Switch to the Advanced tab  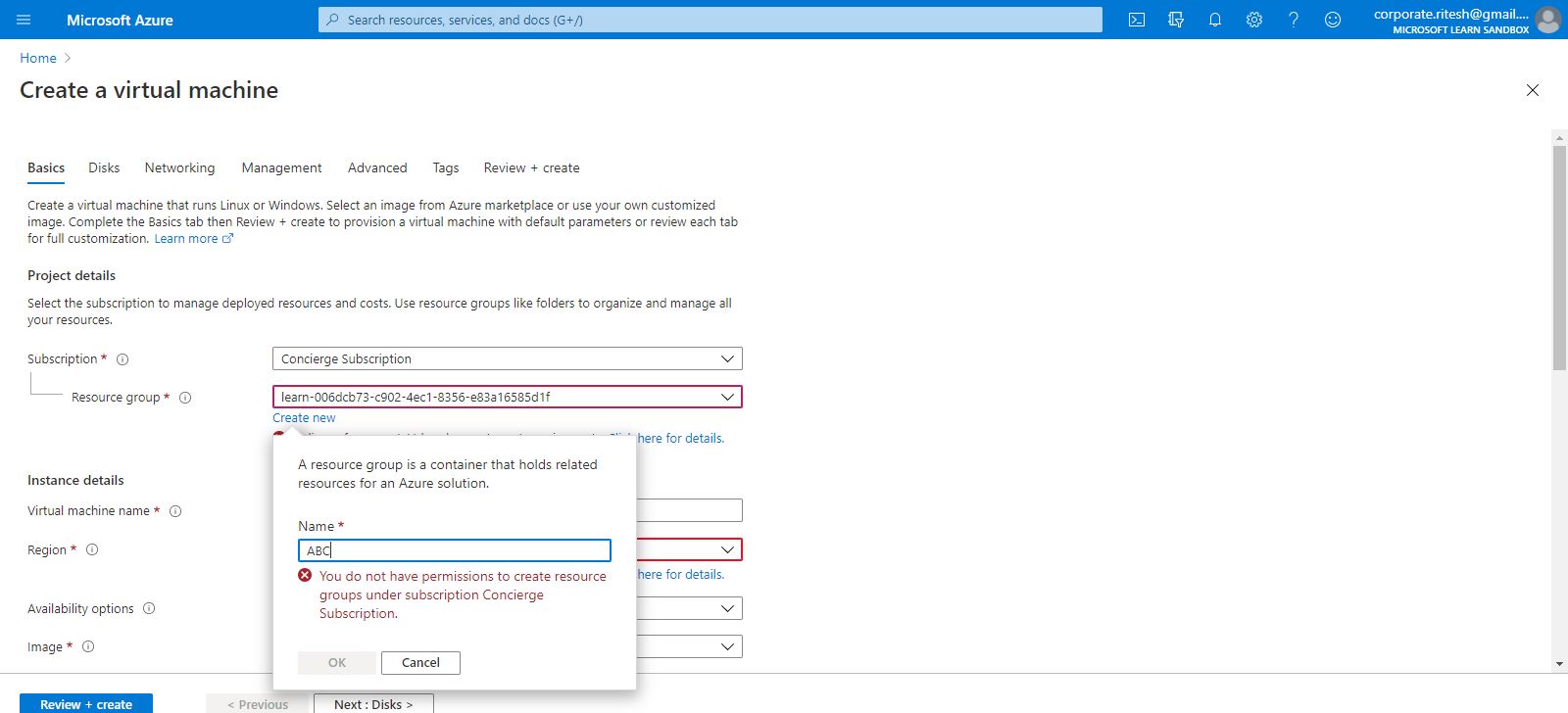coord(377,167)
